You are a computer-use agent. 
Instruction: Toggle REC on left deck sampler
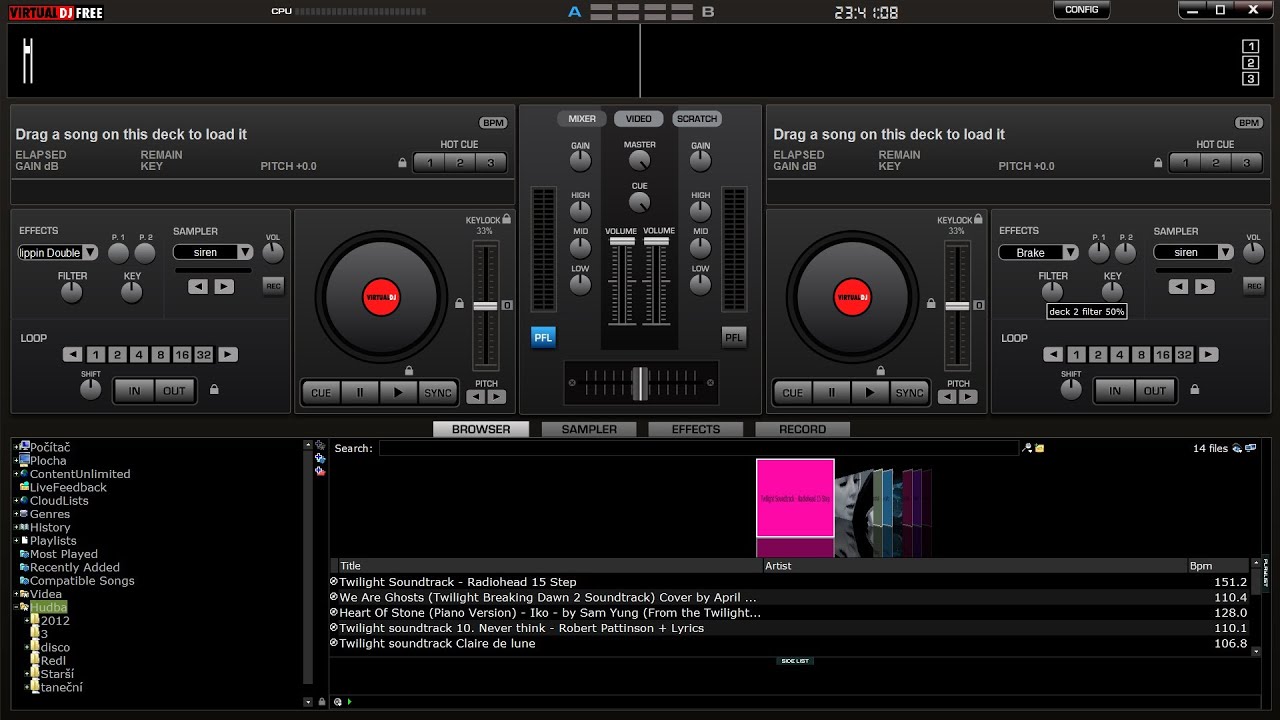point(273,286)
